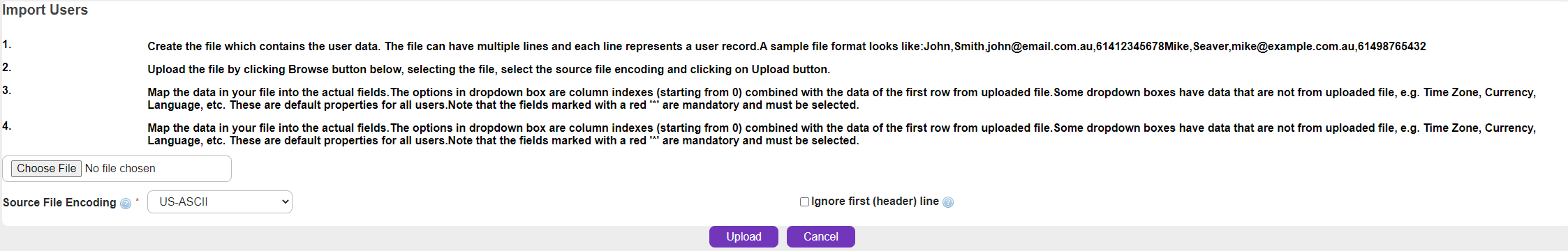Click the Choose File button
This screenshot has width=1568, height=251.
click(47, 169)
